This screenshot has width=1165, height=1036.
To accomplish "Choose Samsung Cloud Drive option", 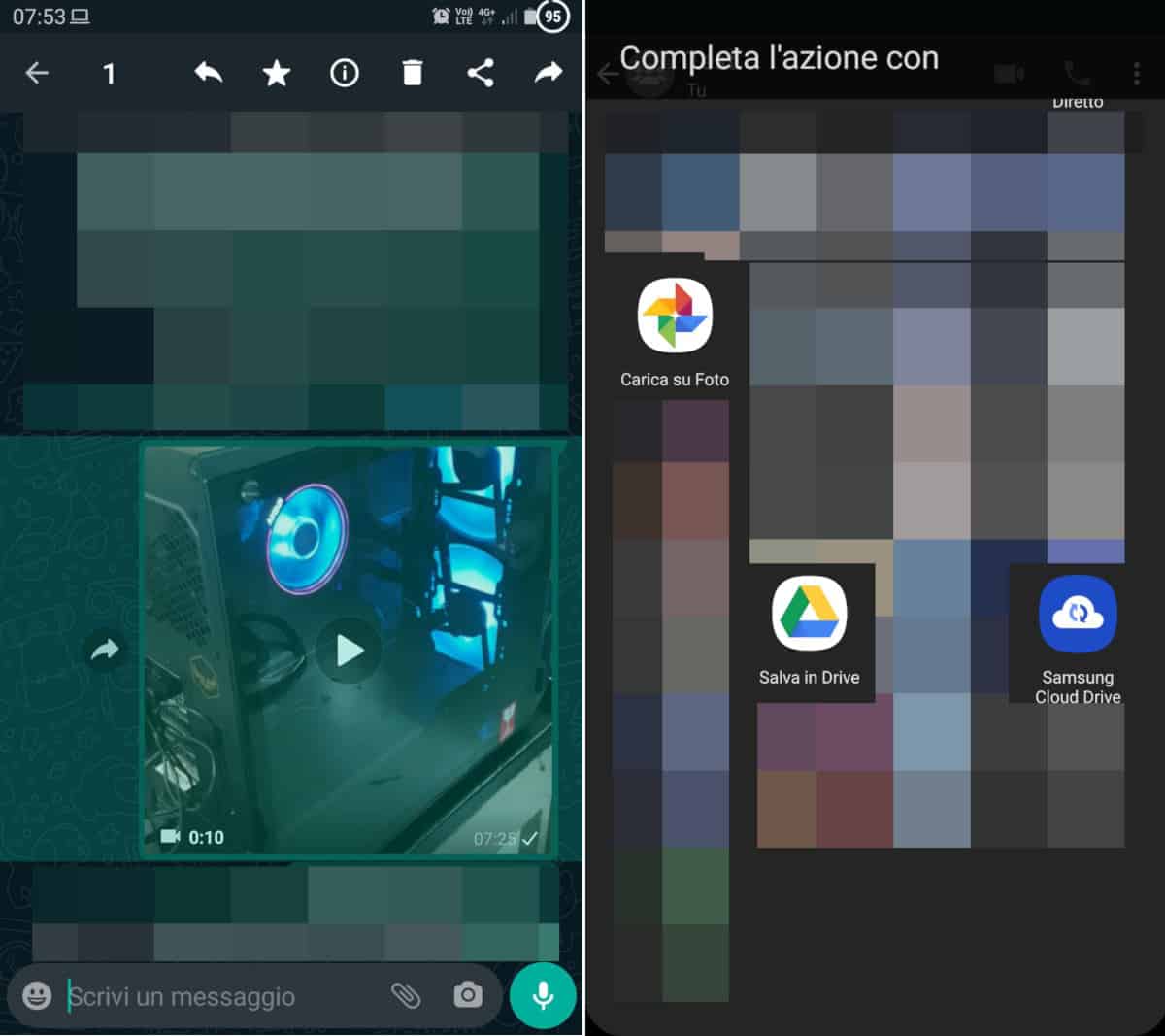I will click(1078, 641).
